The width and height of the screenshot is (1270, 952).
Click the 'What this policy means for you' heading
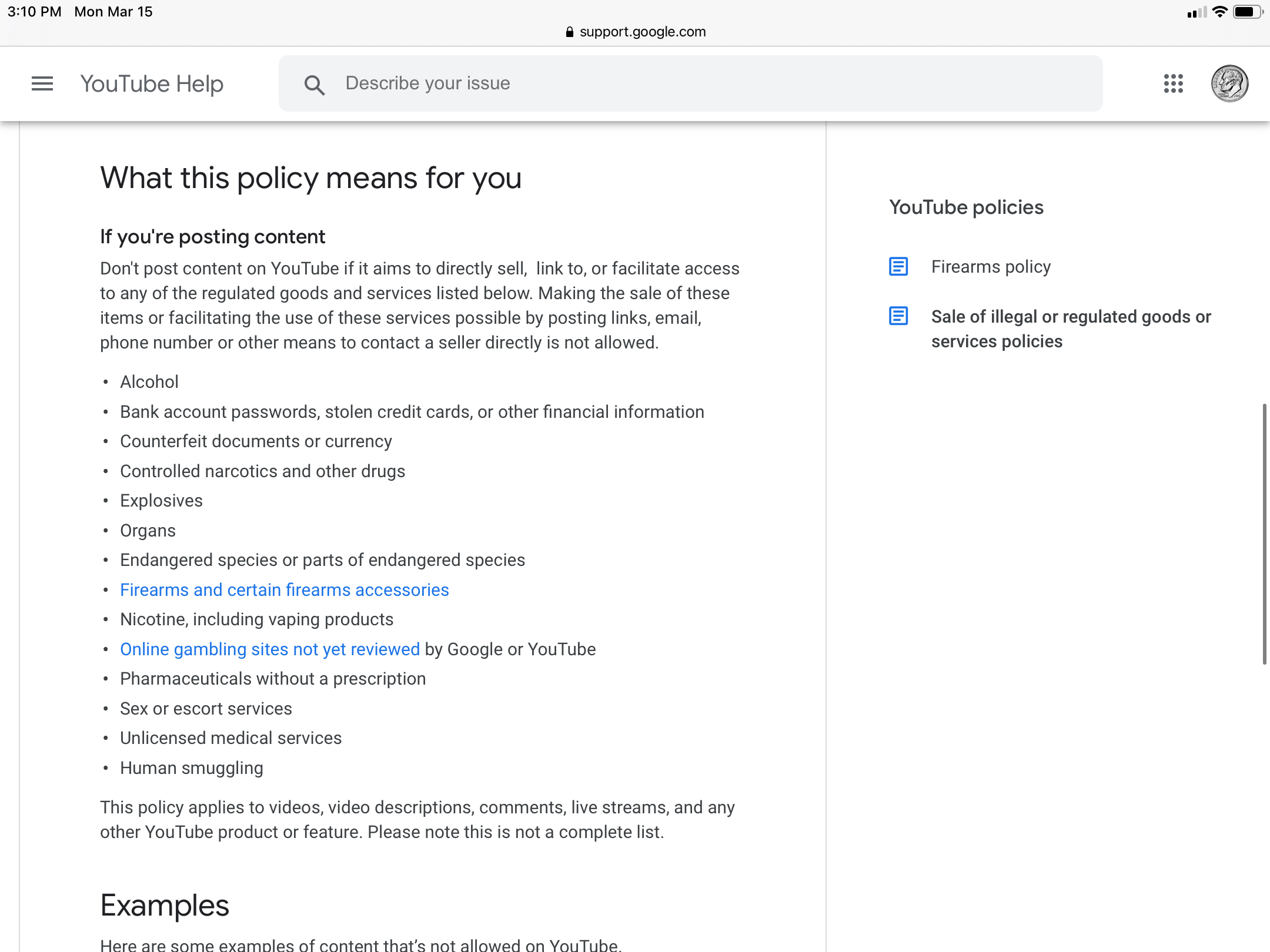[x=311, y=178]
